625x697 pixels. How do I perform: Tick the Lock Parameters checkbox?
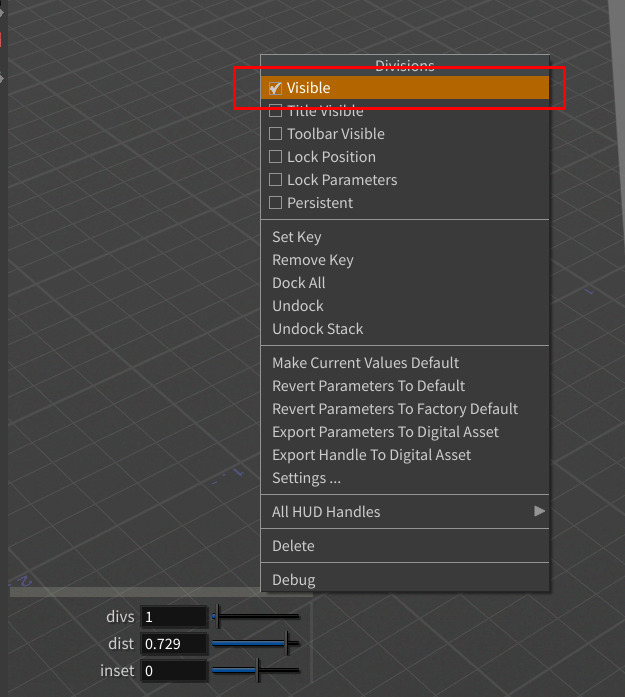[275, 180]
